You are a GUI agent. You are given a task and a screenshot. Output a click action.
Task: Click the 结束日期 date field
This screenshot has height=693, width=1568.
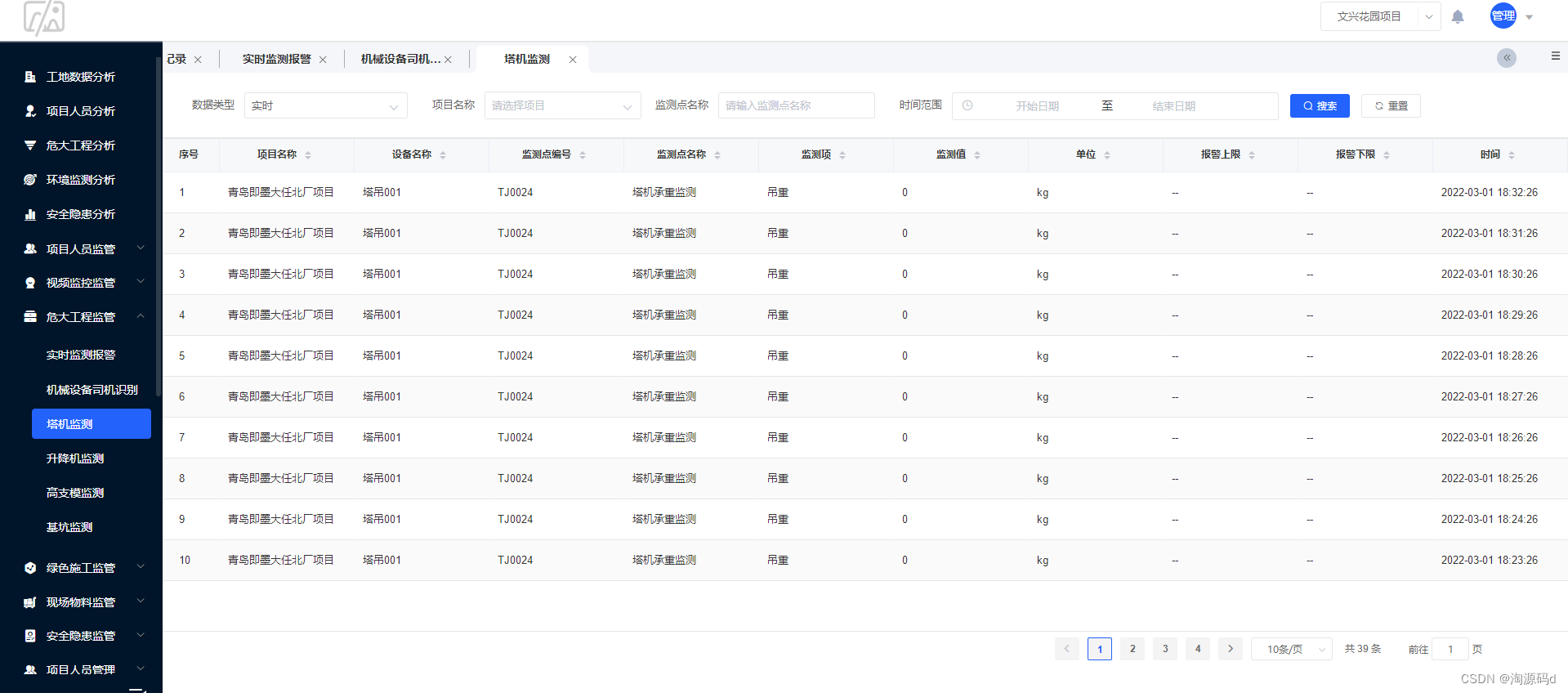pyautogui.click(x=1174, y=106)
